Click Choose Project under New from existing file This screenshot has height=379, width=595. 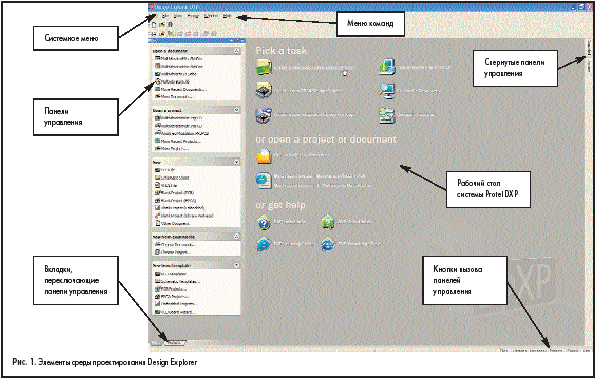(173, 252)
